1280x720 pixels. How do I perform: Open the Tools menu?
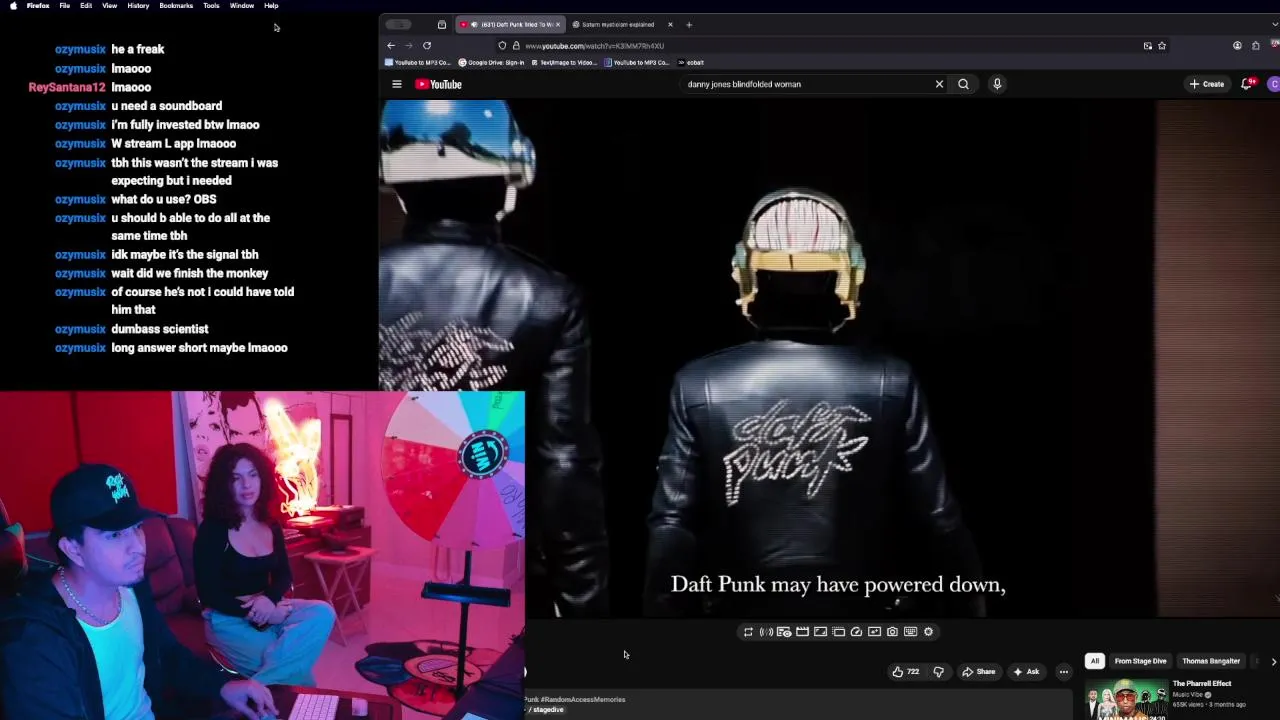pyautogui.click(x=211, y=6)
